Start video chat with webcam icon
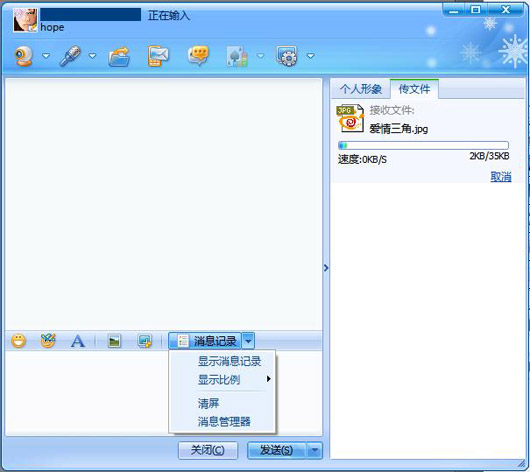This screenshot has height=472, width=530. pyautogui.click(x=24, y=56)
